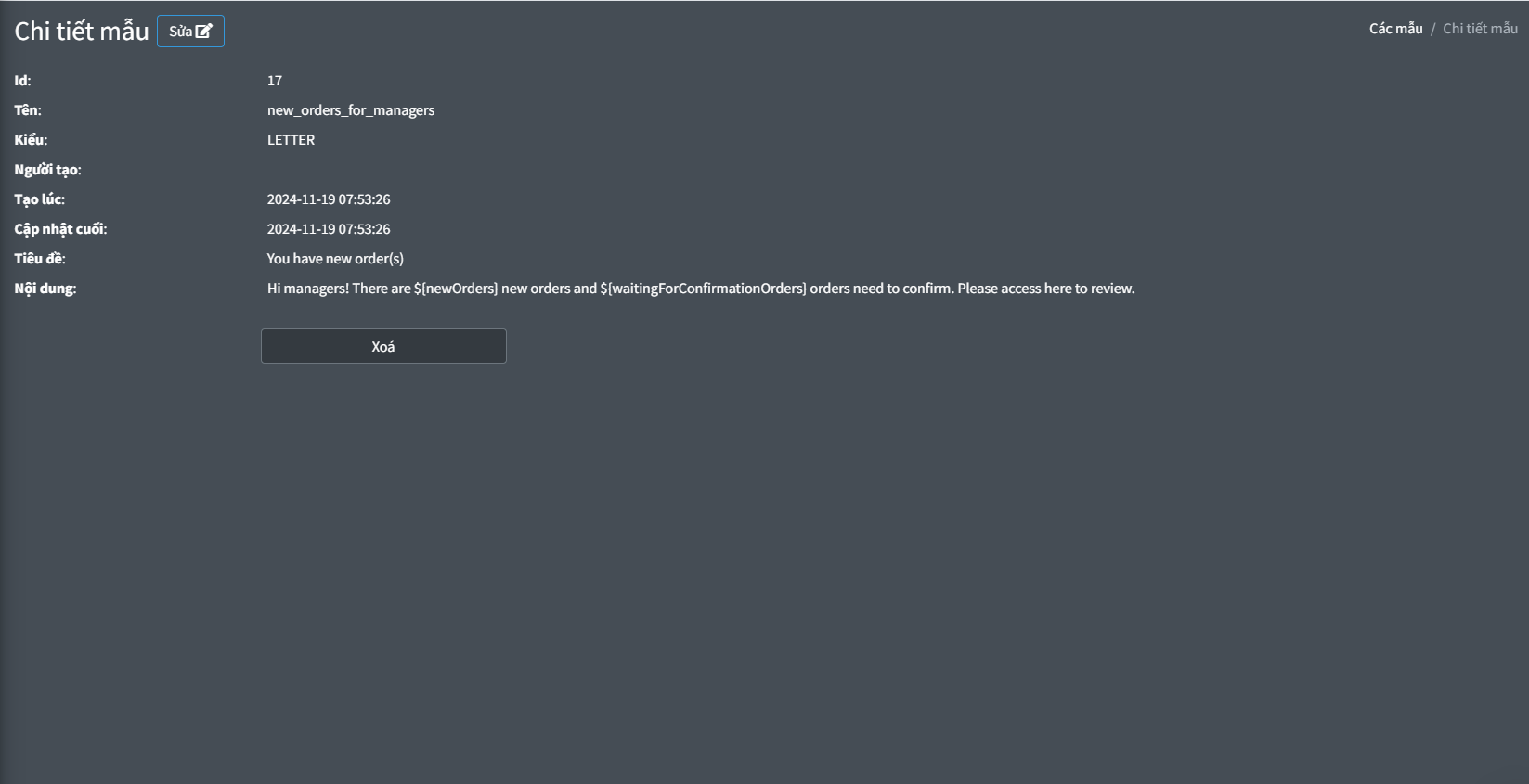This screenshot has width=1529, height=784.
Task: Click the Chi tiết mẫu breadcrumb item
Action: point(1480,28)
